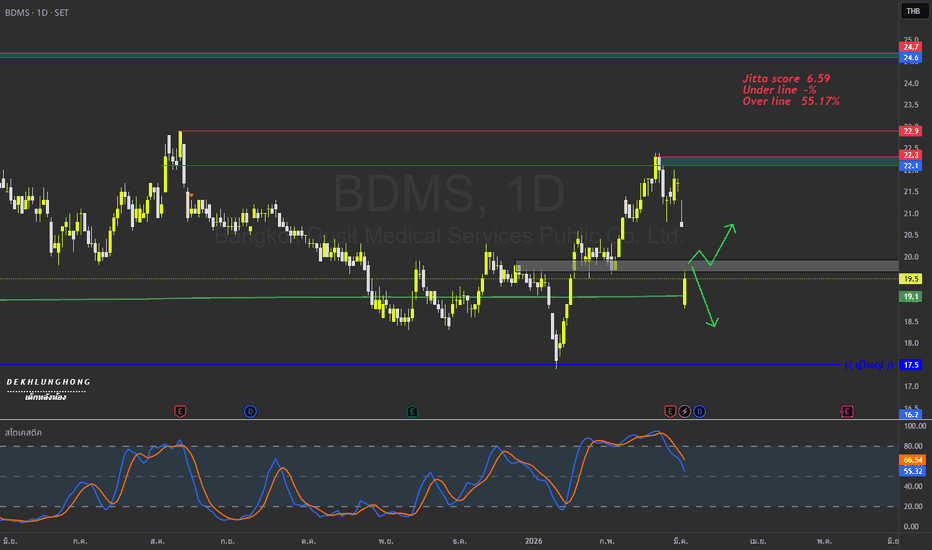The width and height of the screenshot is (932, 550).
Task: Click the 'Over line 55.17%' text
Action: 791,101
